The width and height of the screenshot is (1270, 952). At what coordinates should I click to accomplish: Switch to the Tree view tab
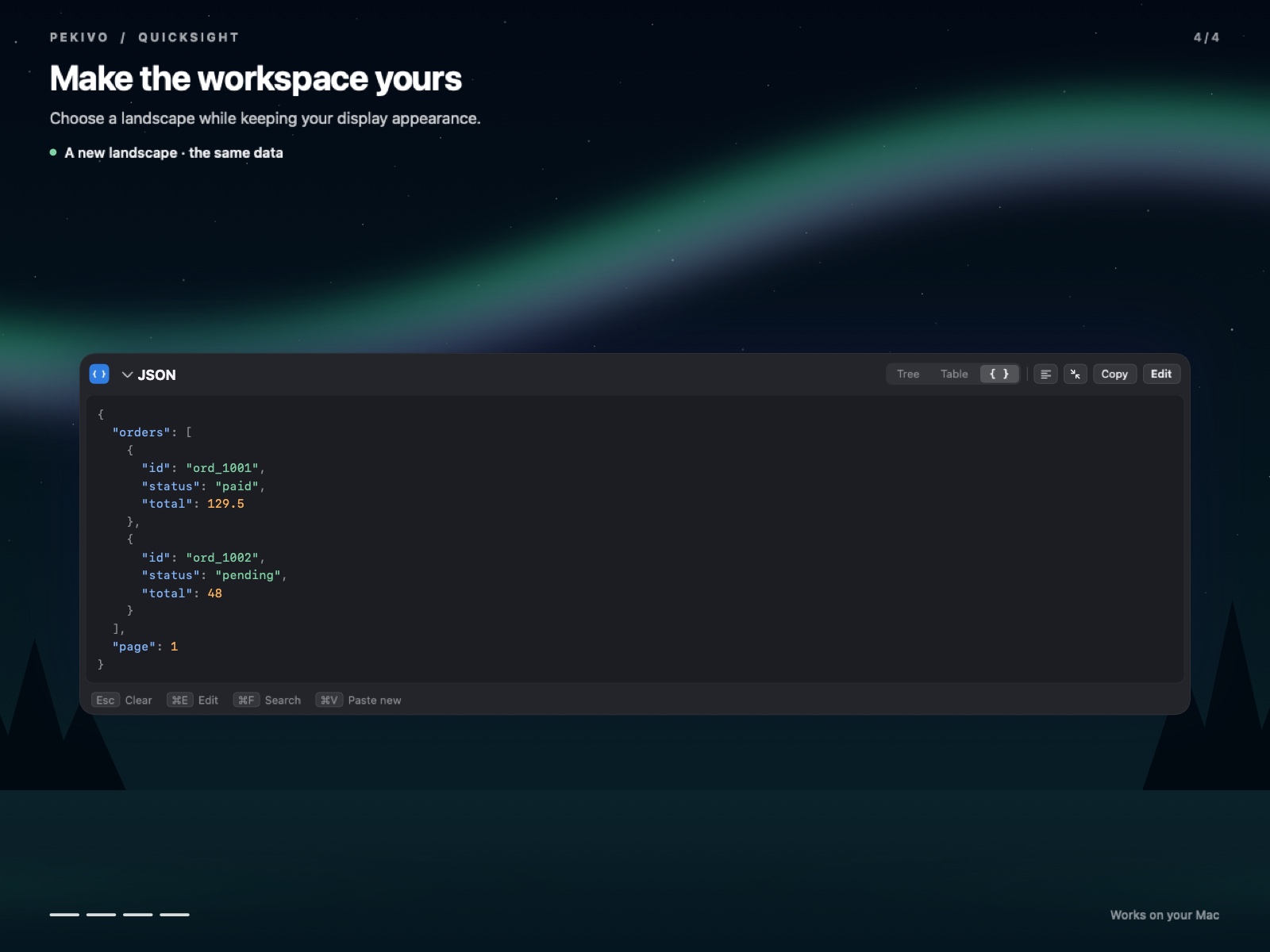(908, 374)
